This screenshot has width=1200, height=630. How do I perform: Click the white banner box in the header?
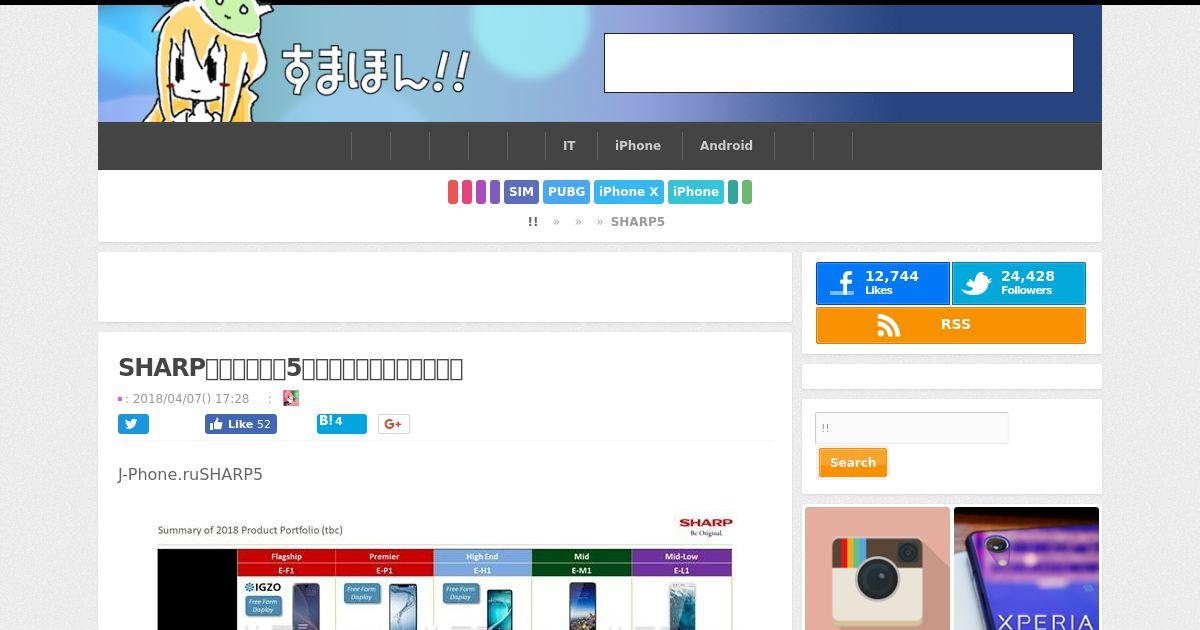point(839,63)
